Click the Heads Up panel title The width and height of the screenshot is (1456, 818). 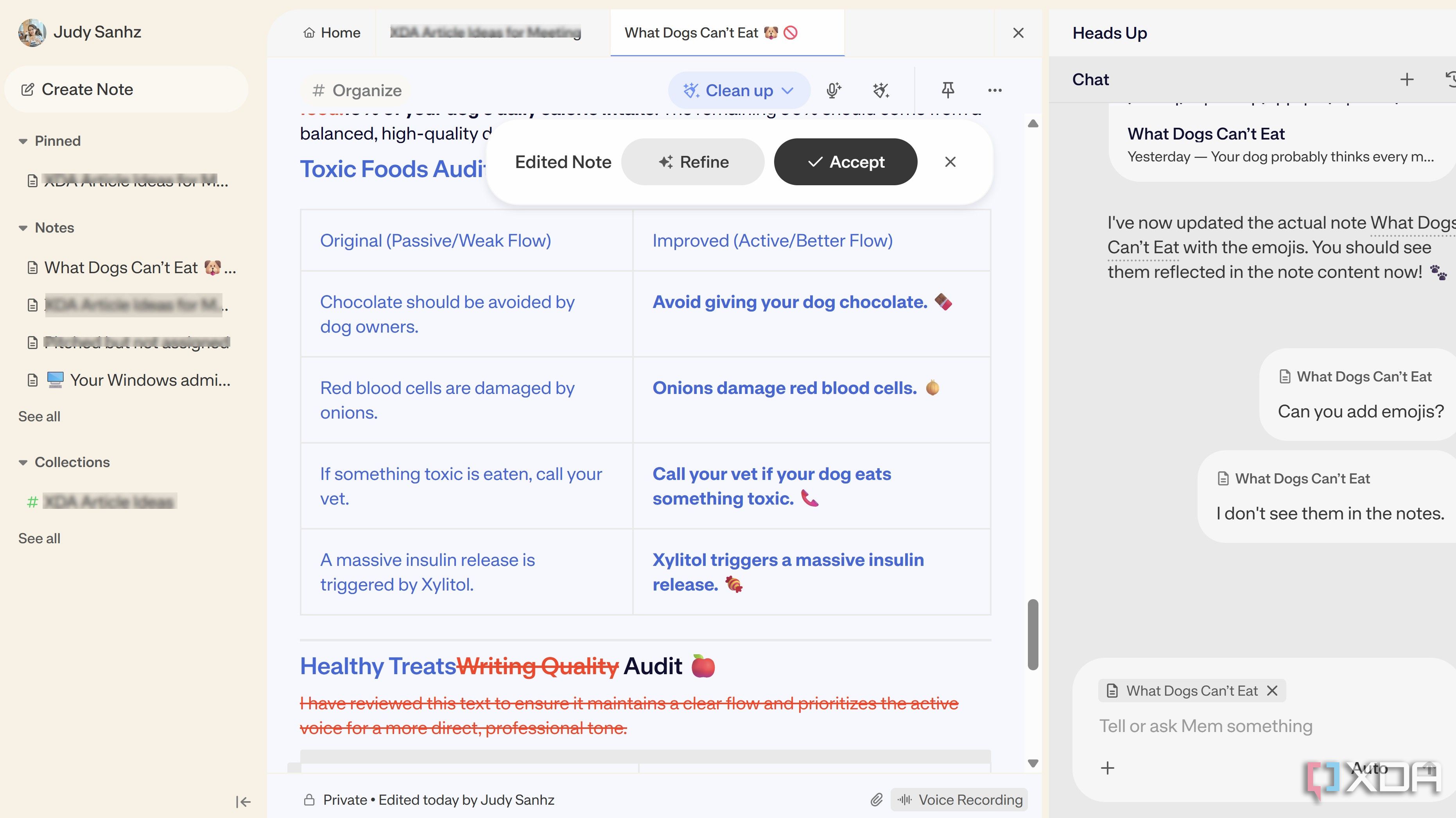pyautogui.click(x=1110, y=33)
